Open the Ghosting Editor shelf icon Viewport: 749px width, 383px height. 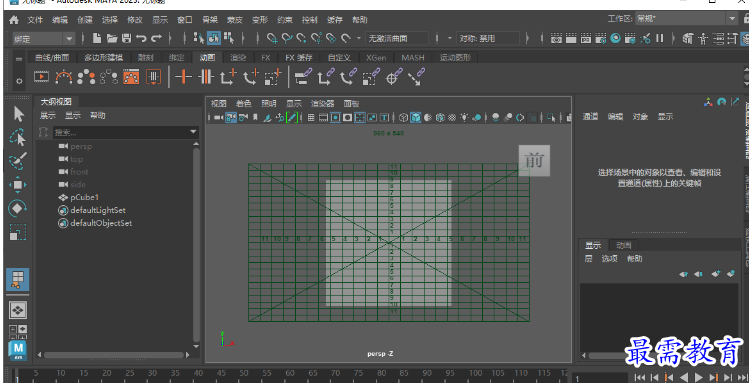click(131, 77)
